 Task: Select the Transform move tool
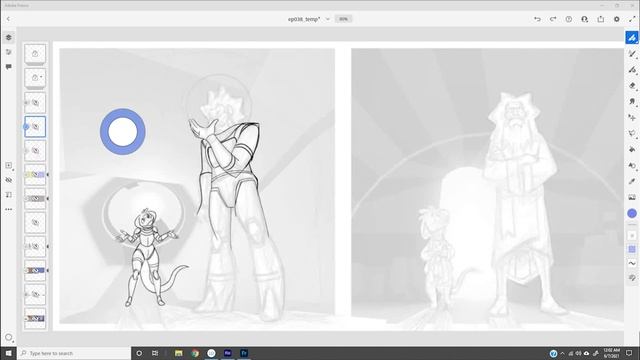point(632,118)
